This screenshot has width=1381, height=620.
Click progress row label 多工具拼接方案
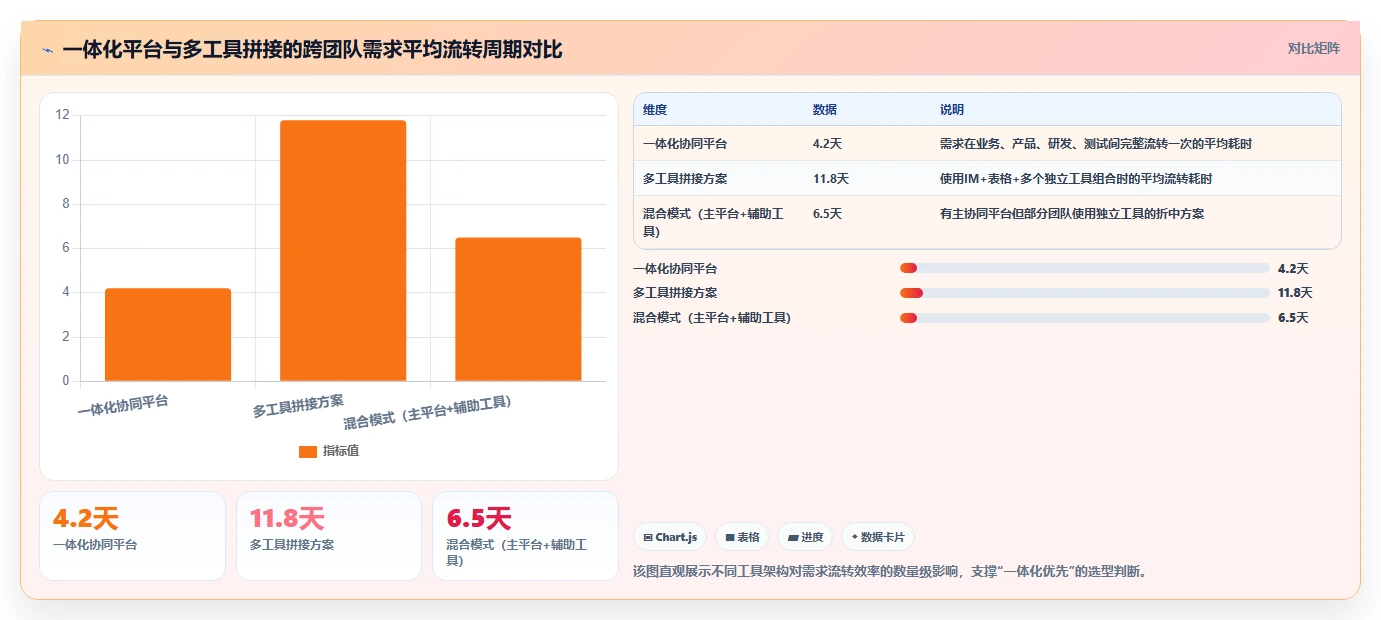coord(675,293)
